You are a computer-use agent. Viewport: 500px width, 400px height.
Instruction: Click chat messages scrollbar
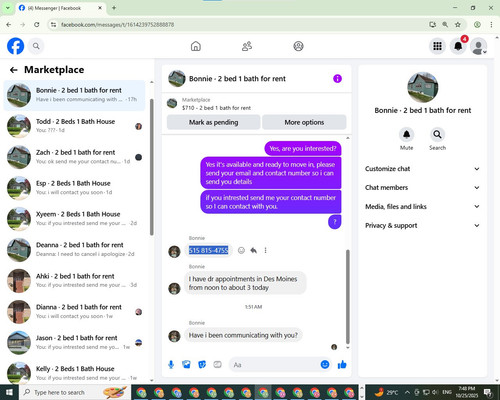(x=348, y=297)
